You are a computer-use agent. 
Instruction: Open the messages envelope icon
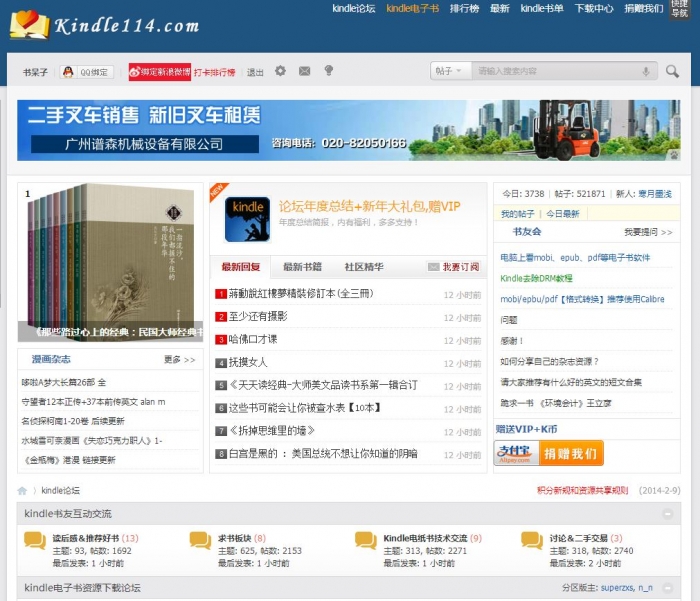(x=304, y=71)
